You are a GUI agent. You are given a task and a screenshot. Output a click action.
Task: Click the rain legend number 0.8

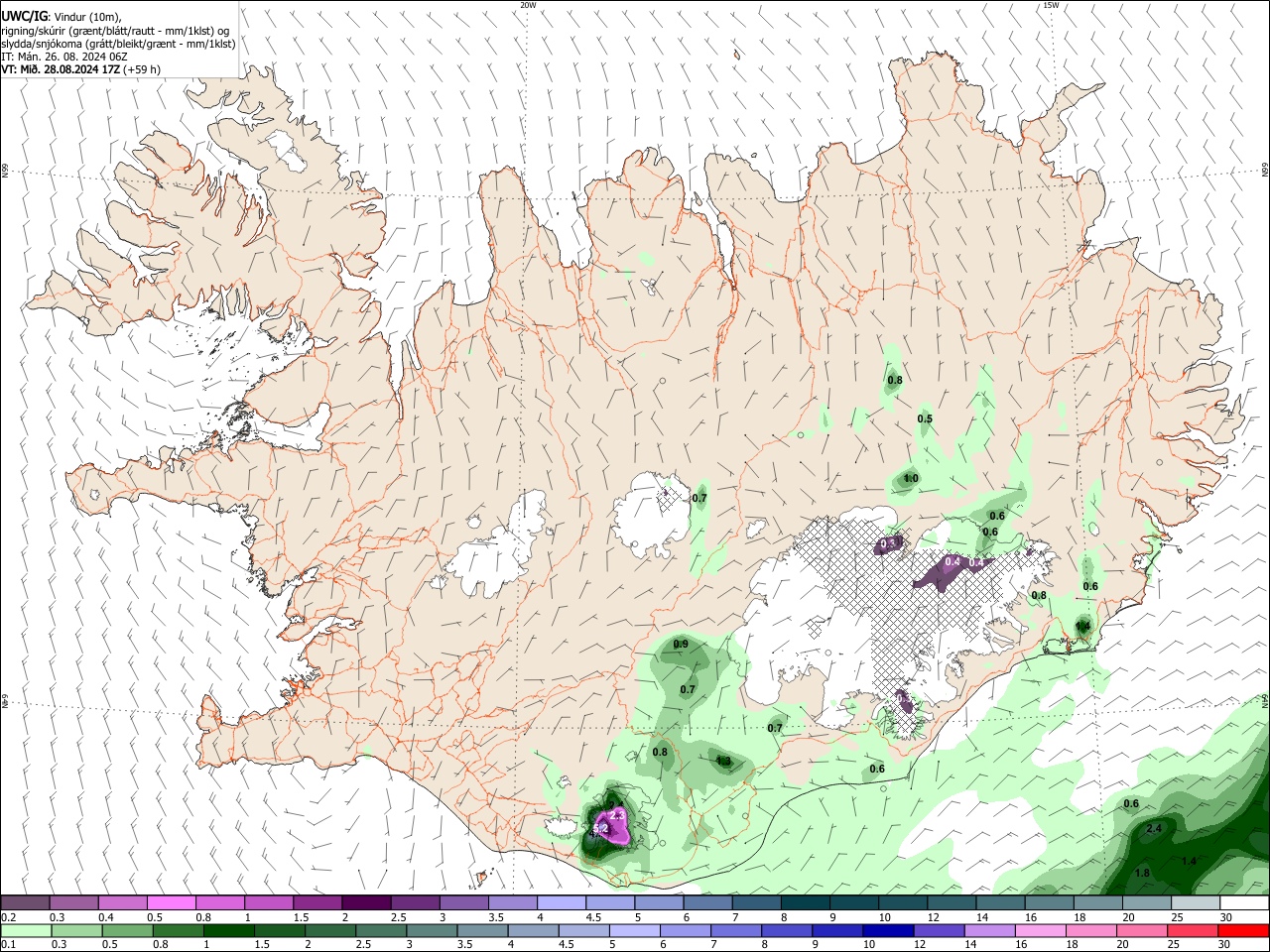(160, 945)
